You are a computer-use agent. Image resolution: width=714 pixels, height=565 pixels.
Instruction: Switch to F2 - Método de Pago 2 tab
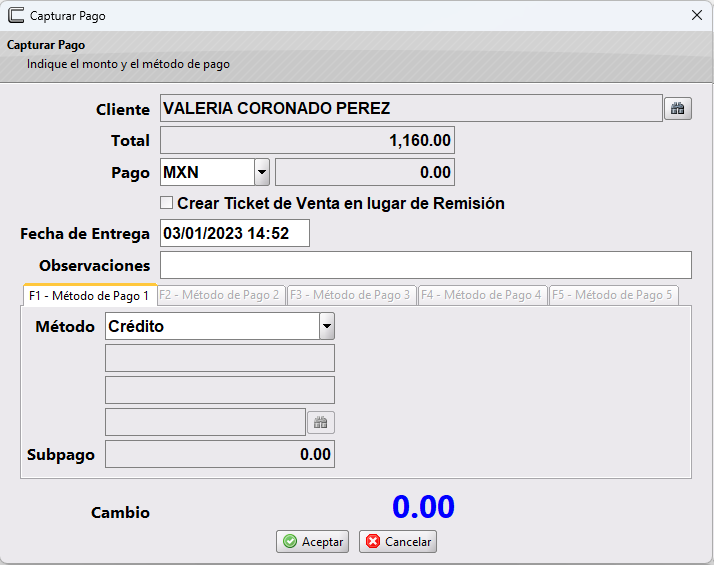220,295
